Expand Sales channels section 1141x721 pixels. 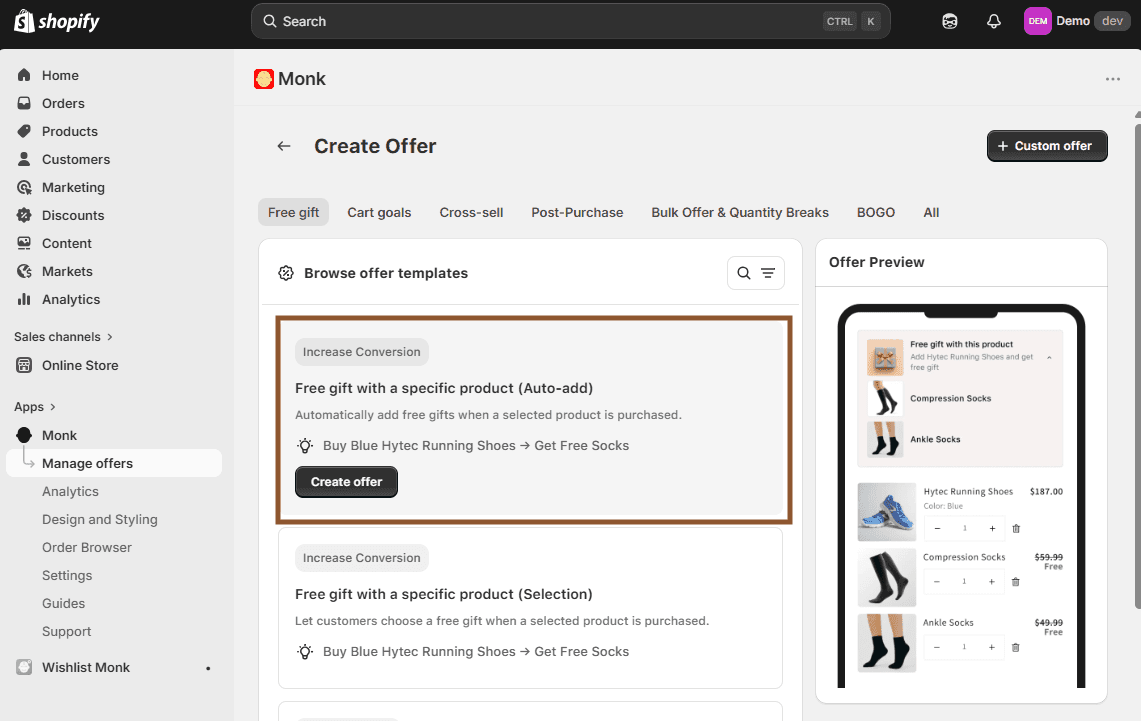63,337
